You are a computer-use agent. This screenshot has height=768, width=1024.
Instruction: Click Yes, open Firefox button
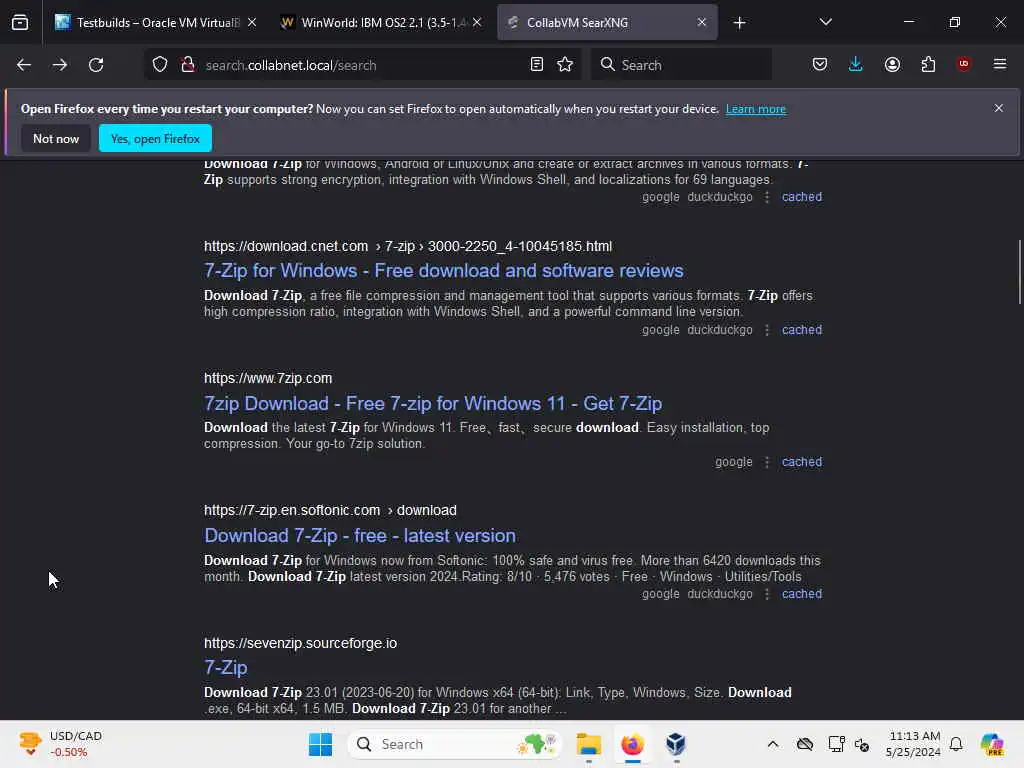155,138
